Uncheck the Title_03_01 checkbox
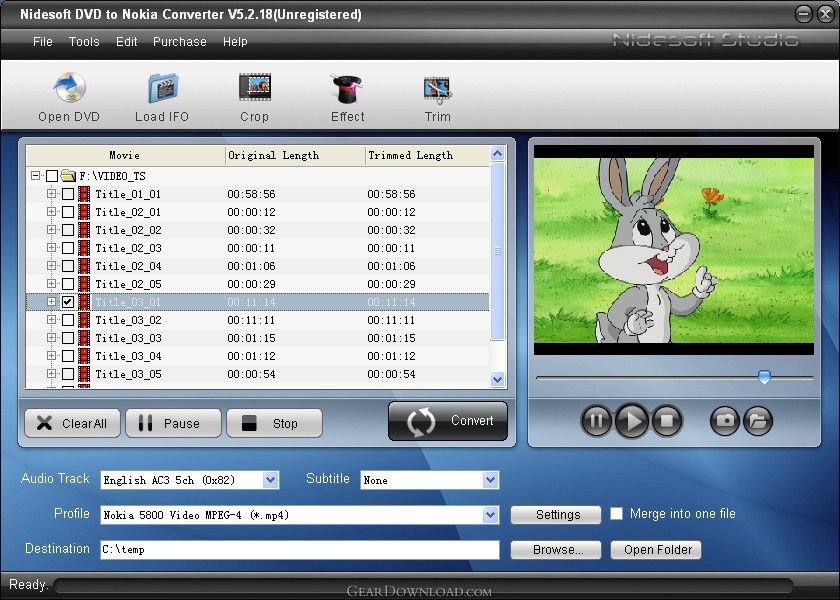The image size is (840, 600). click(x=68, y=302)
